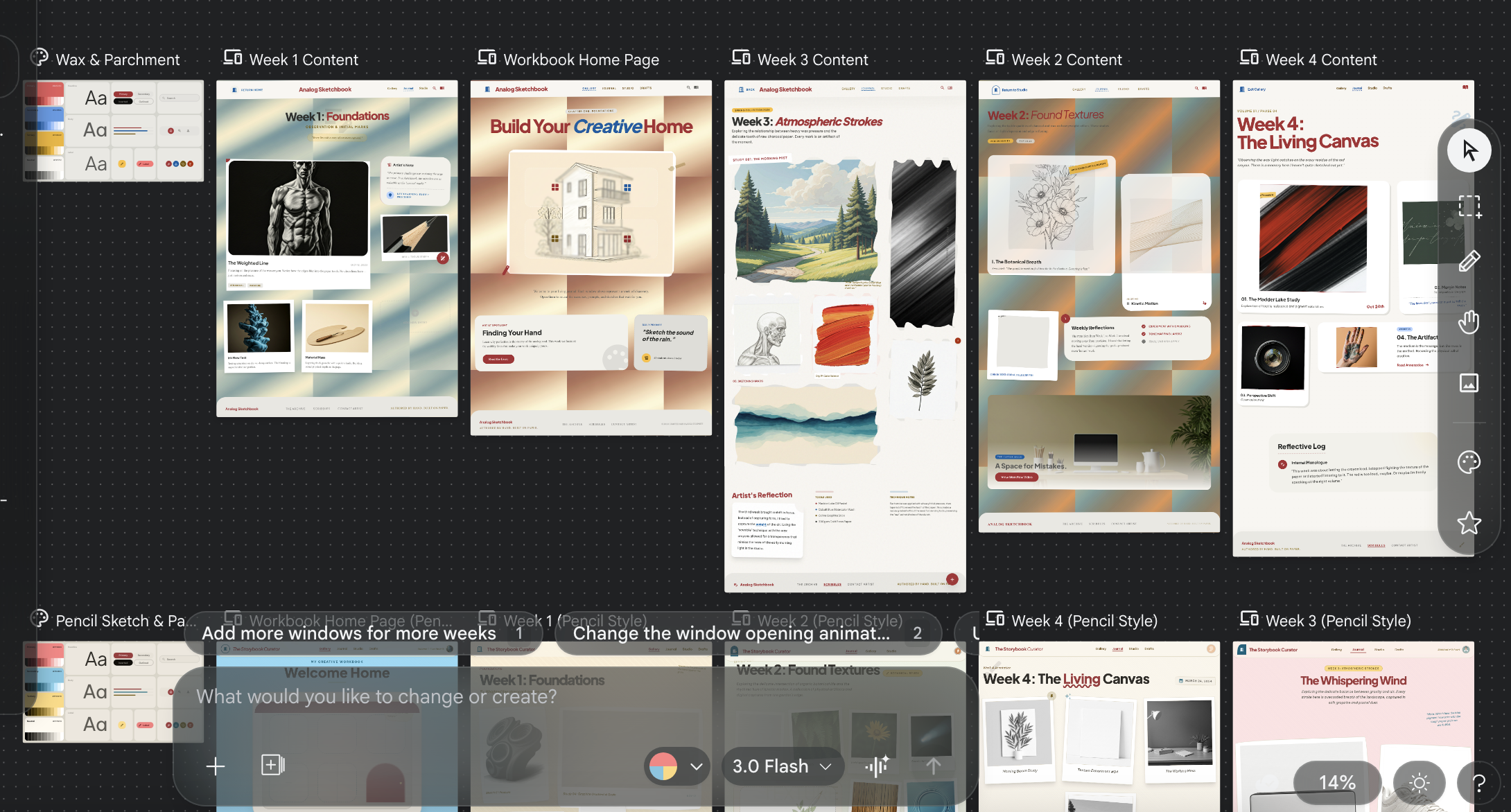Toggle light/dark mode sun button

point(1419,783)
